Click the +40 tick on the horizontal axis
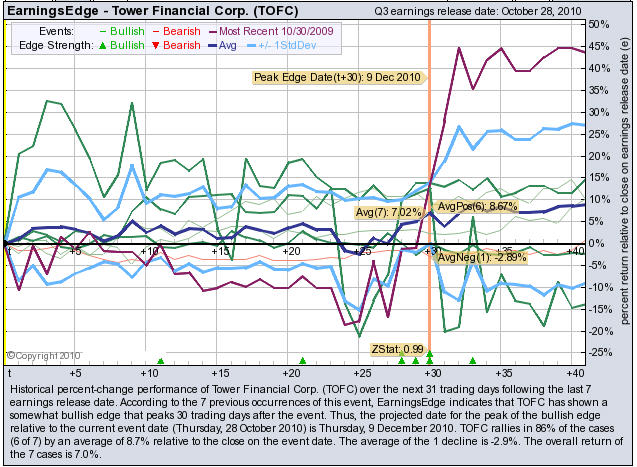The image size is (637, 467). (x=574, y=250)
